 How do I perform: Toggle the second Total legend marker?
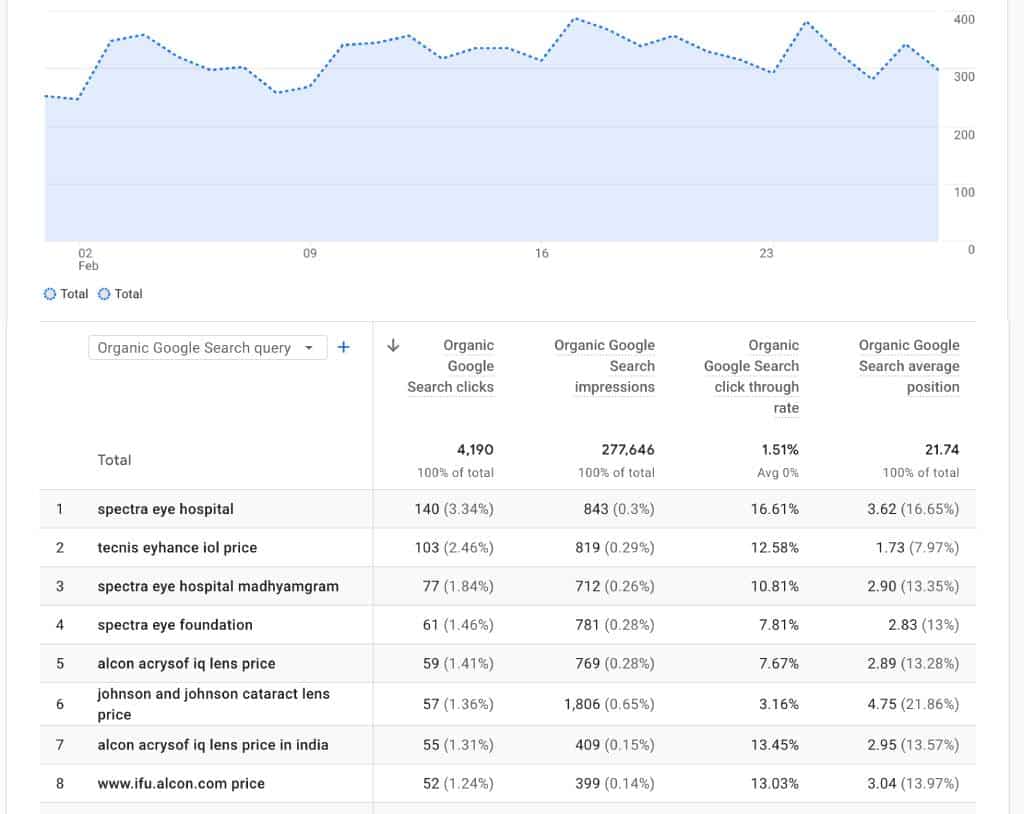coord(104,294)
